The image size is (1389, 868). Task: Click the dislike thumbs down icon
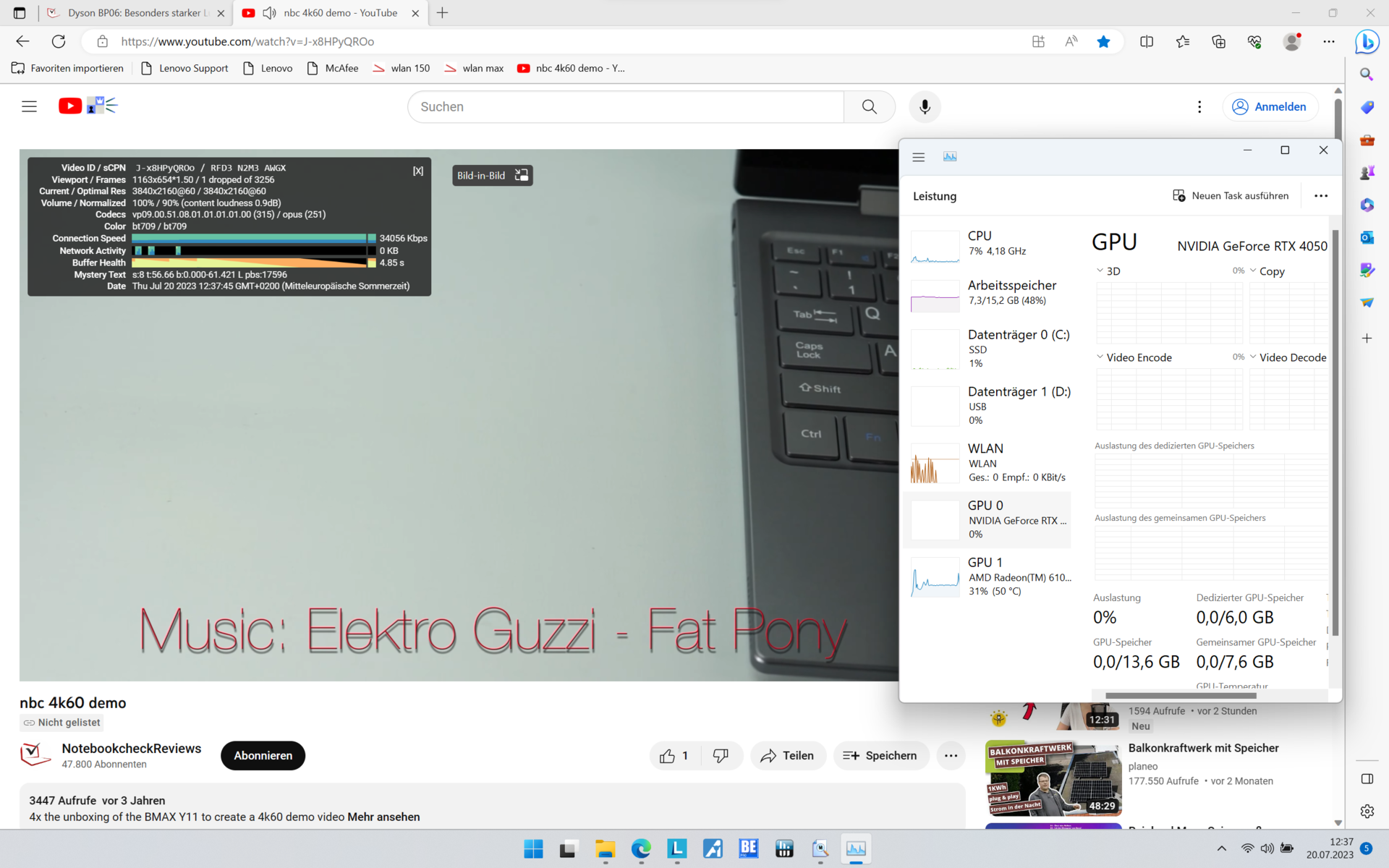[x=721, y=756]
